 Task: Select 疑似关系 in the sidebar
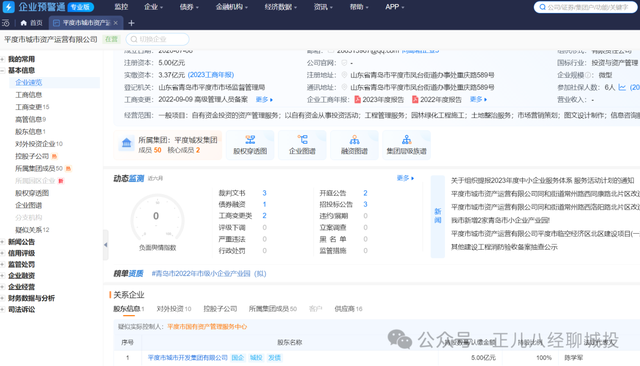(x=32, y=230)
